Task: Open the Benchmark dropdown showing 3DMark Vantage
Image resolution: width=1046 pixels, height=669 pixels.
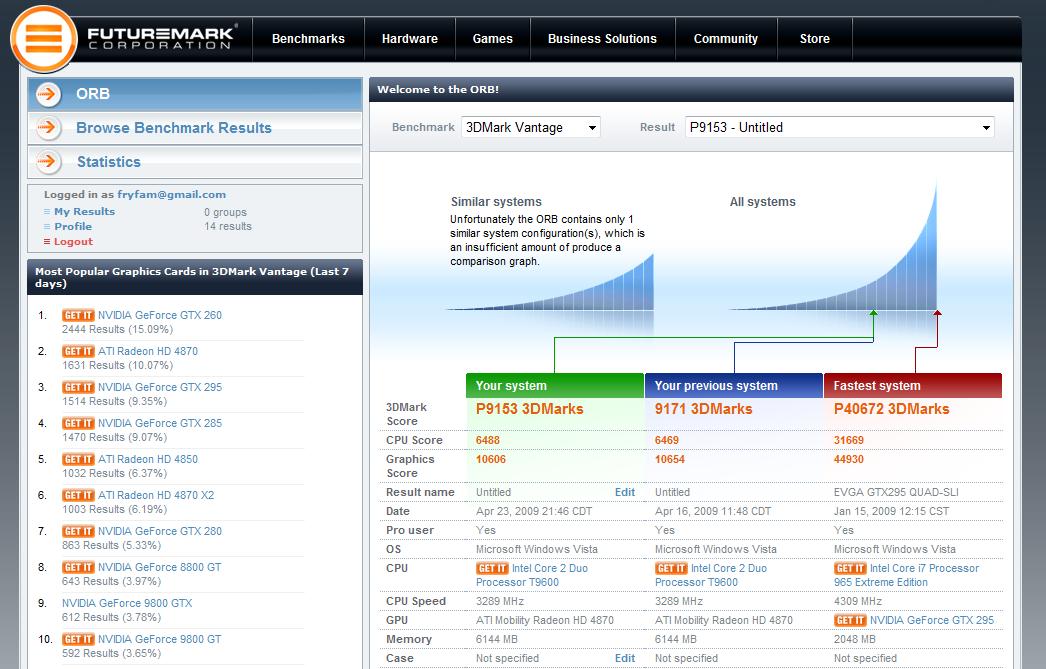Action: 531,127
